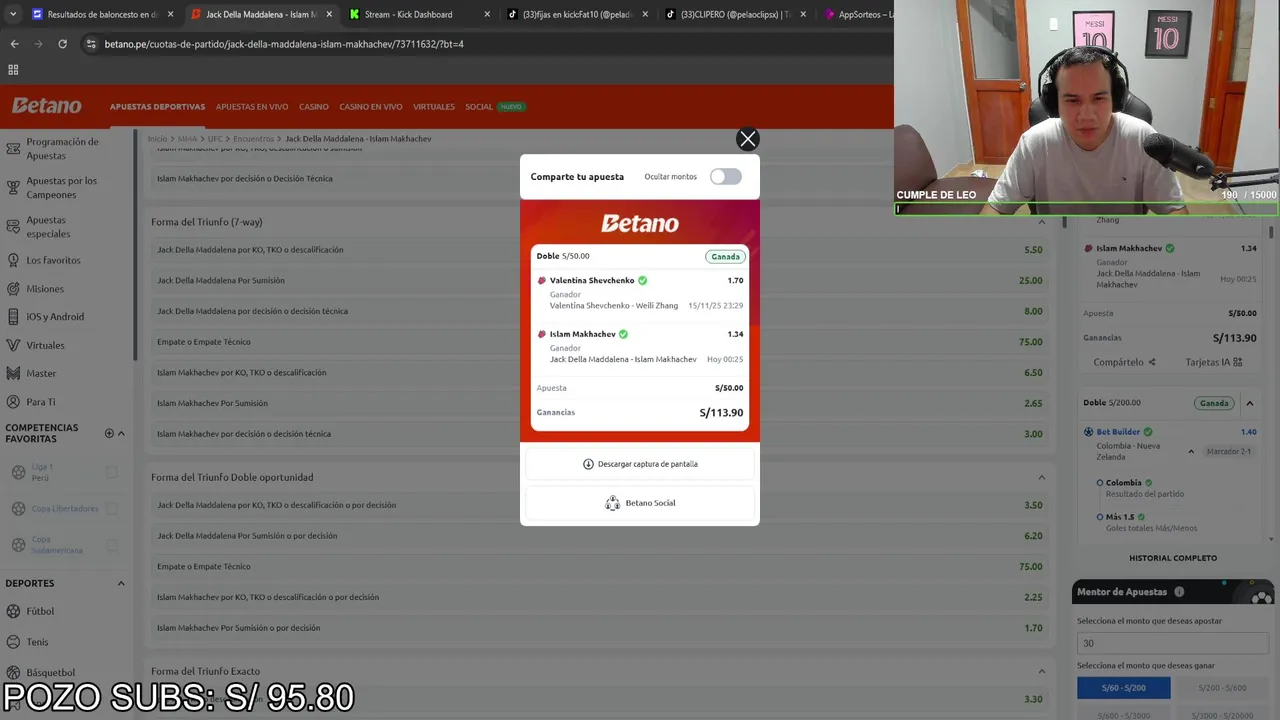Image resolution: width=1280 pixels, height=720 pixels.
Task: Collapse Competencias Favoritas section
Action: [122, 433]
